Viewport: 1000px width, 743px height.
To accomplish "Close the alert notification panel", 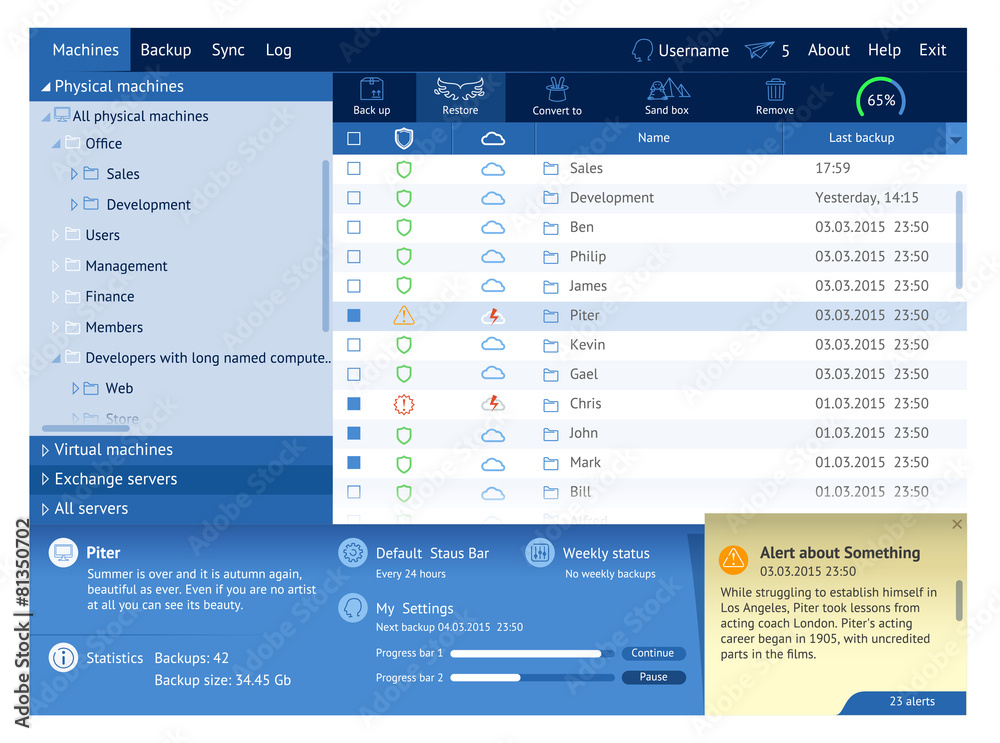I will (x=957, y=524).
